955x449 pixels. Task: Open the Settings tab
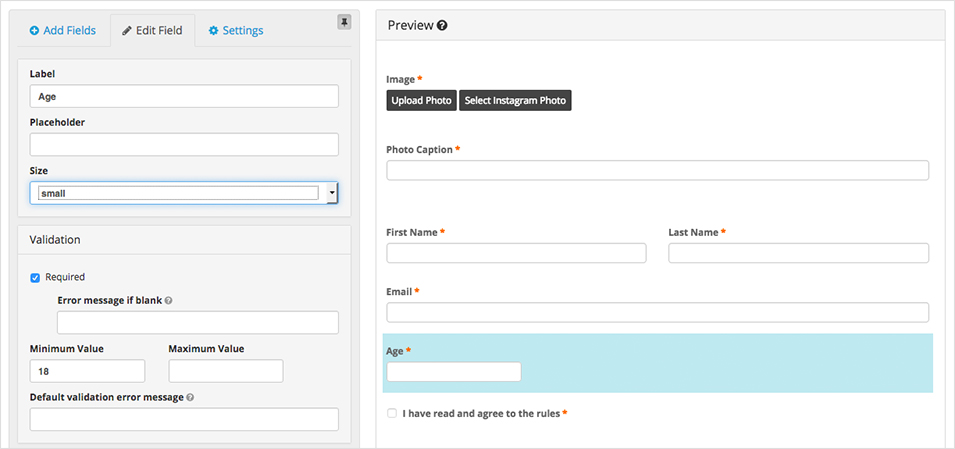(236, 30)
